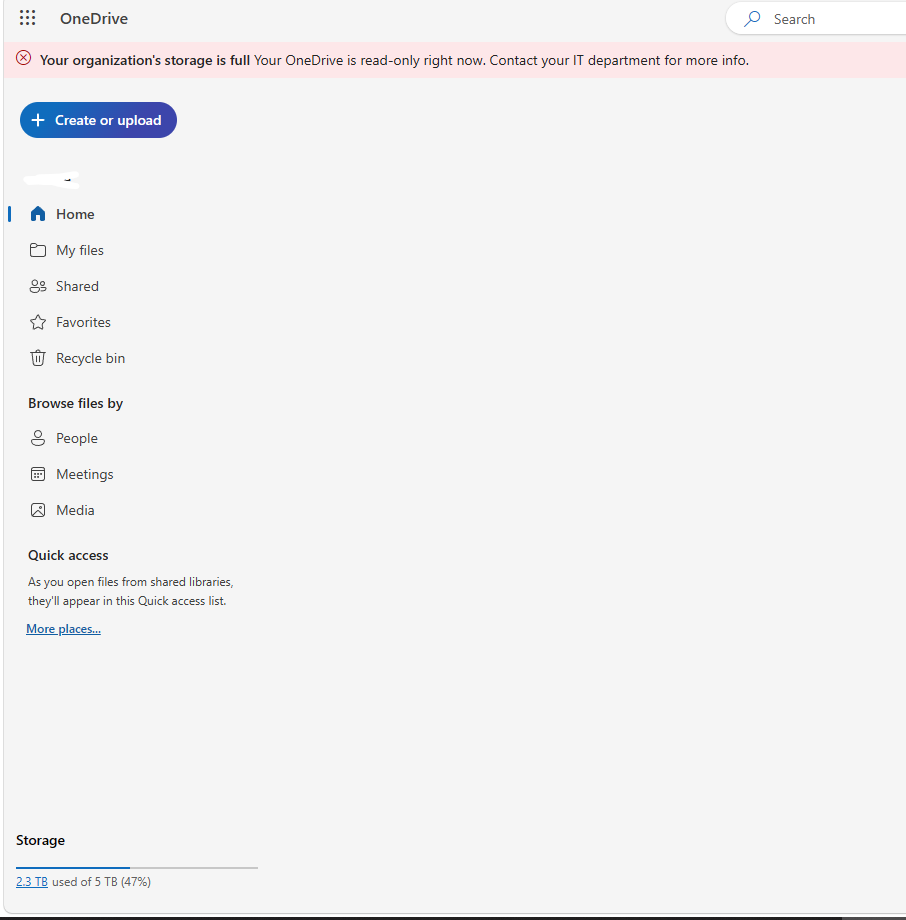
Task: Click 'used of 5 TB (47%)' text
Action: tap(102, 882)
